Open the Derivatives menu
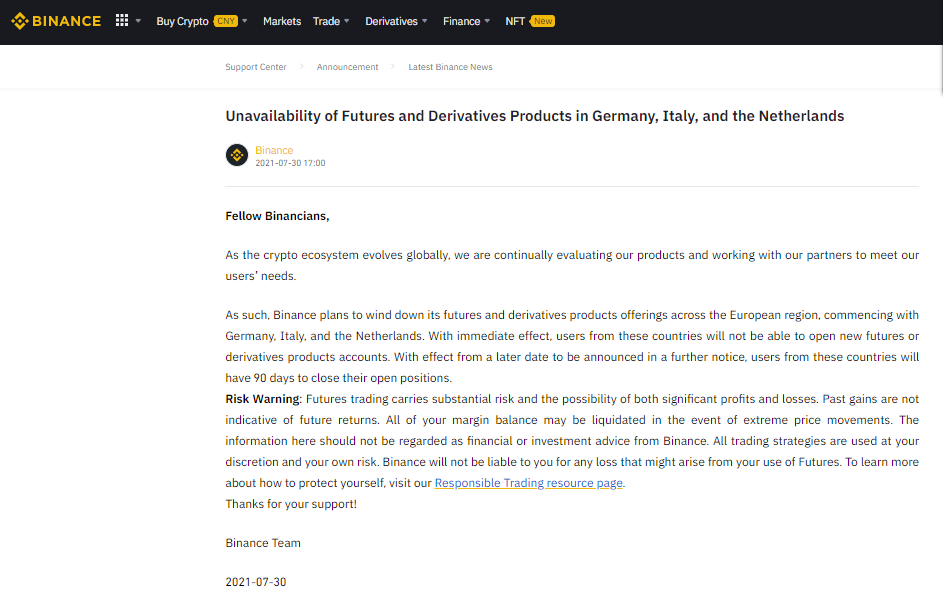The height and width of the screenshot is (599, 943). tap(391, 21)
